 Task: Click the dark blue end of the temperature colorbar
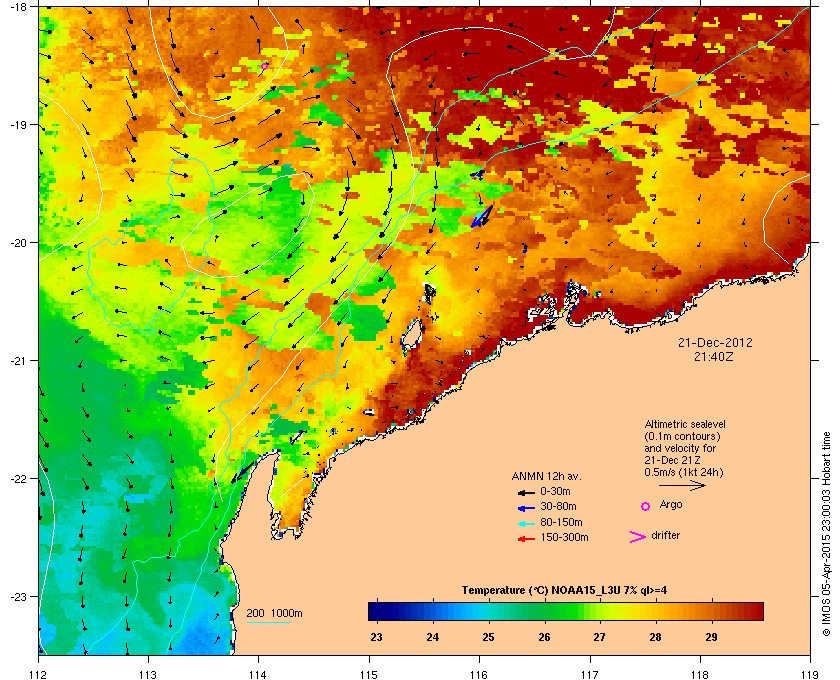(x=375, y=611)
